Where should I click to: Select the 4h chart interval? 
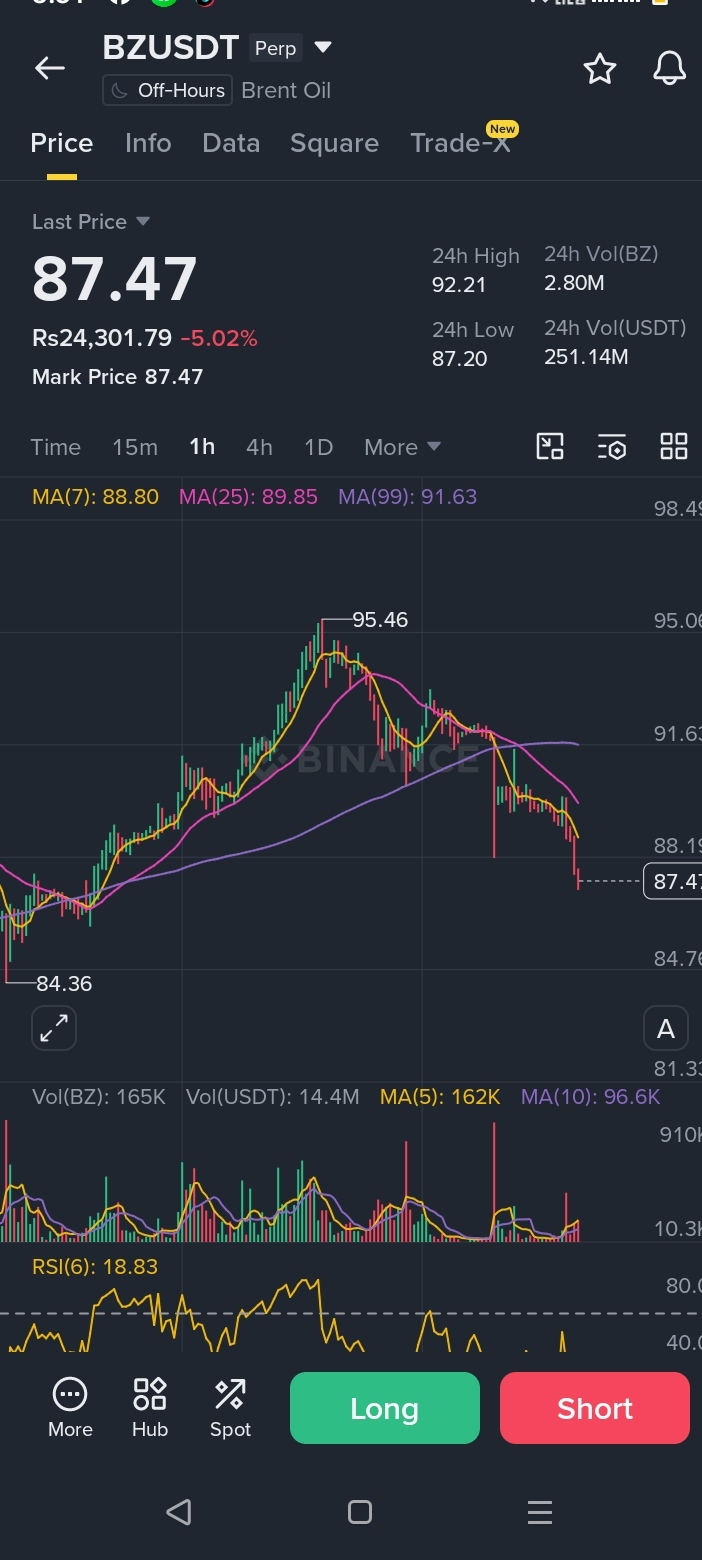259,447
